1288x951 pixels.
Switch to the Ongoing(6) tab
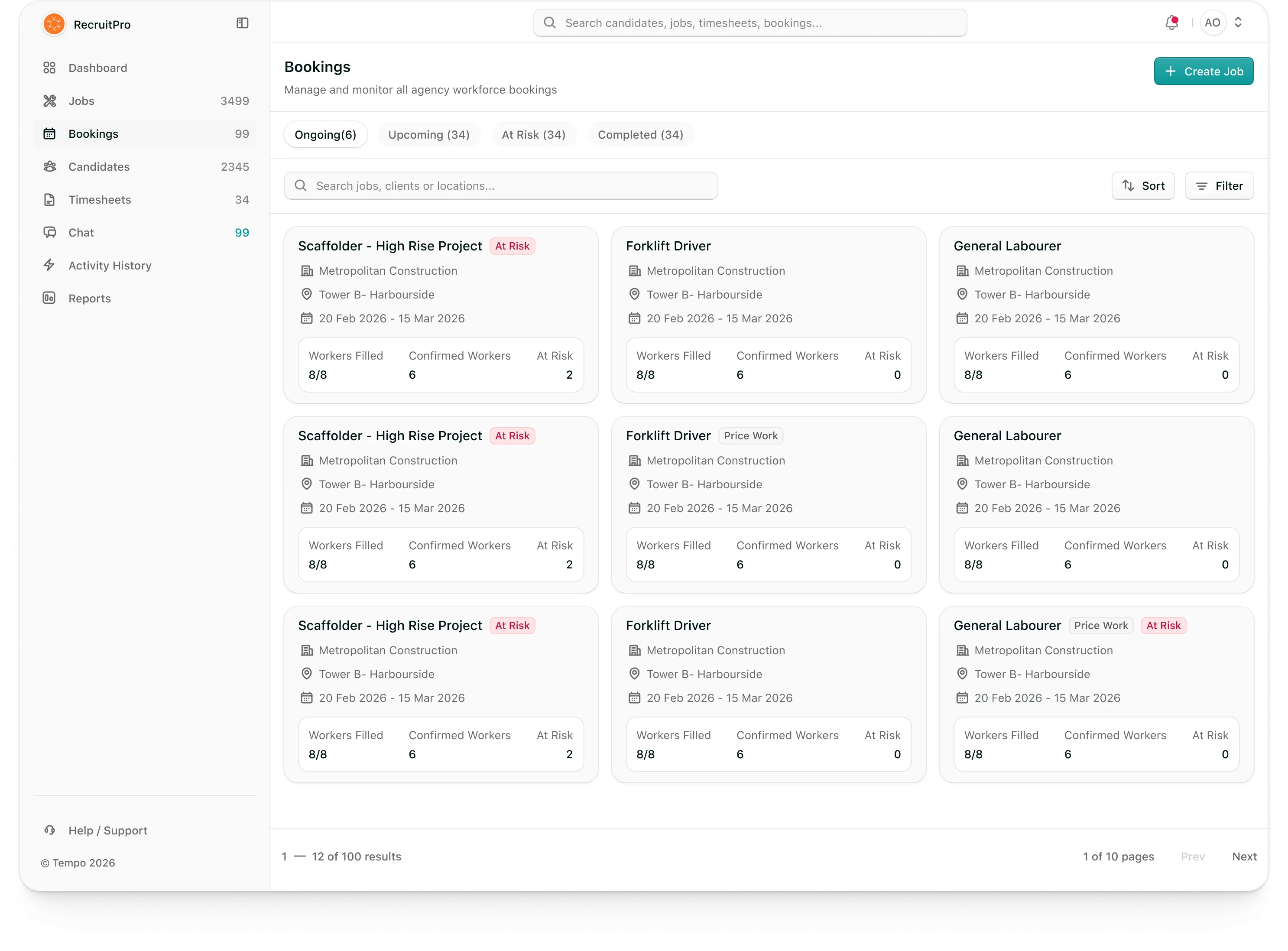[x=325, y=135]
